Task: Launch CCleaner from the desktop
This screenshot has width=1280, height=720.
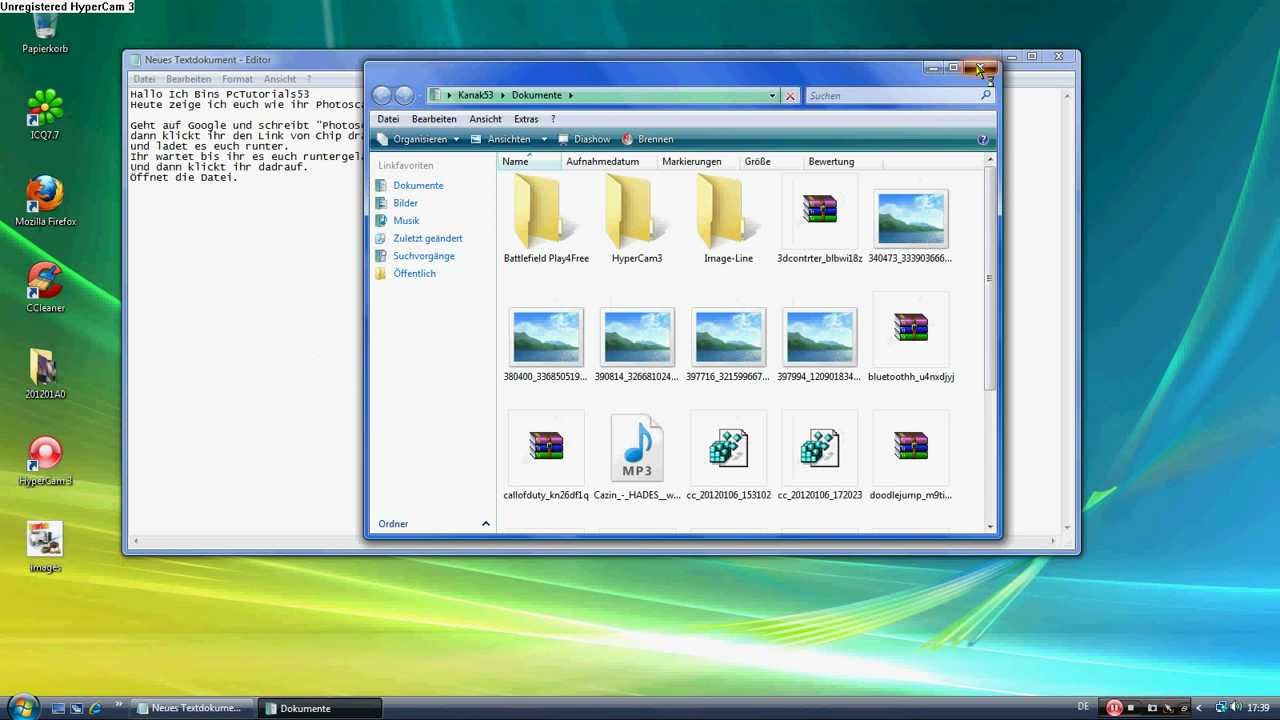Action: [45, 286]
